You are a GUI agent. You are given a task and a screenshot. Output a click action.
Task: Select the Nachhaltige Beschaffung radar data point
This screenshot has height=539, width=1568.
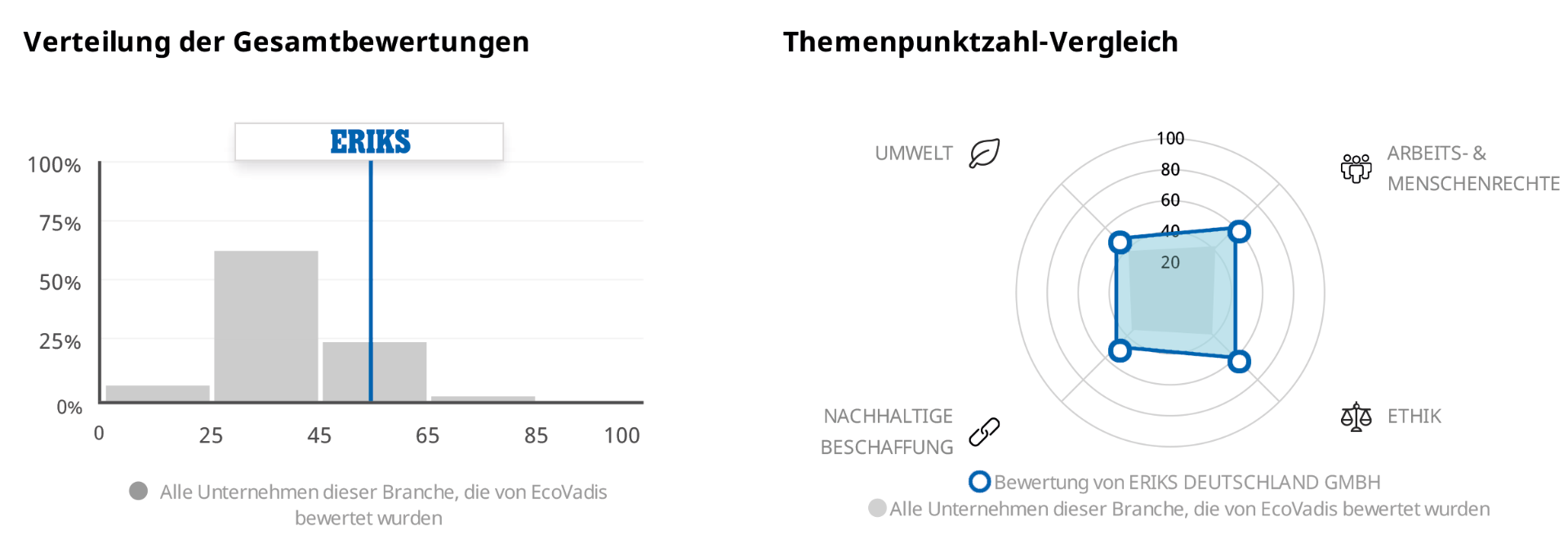click(1120, 350)
